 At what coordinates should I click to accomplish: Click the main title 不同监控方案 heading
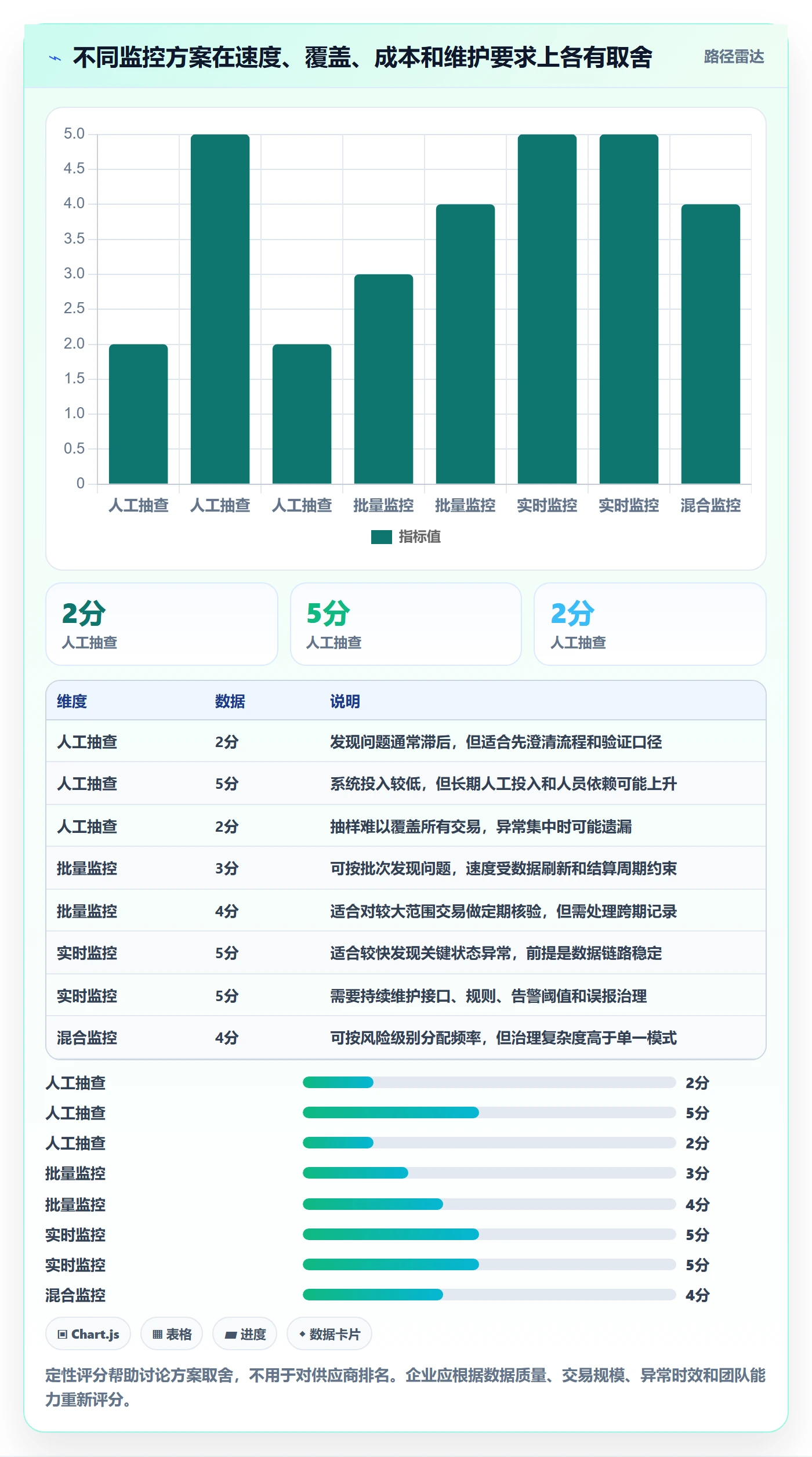tap(362, 57)
